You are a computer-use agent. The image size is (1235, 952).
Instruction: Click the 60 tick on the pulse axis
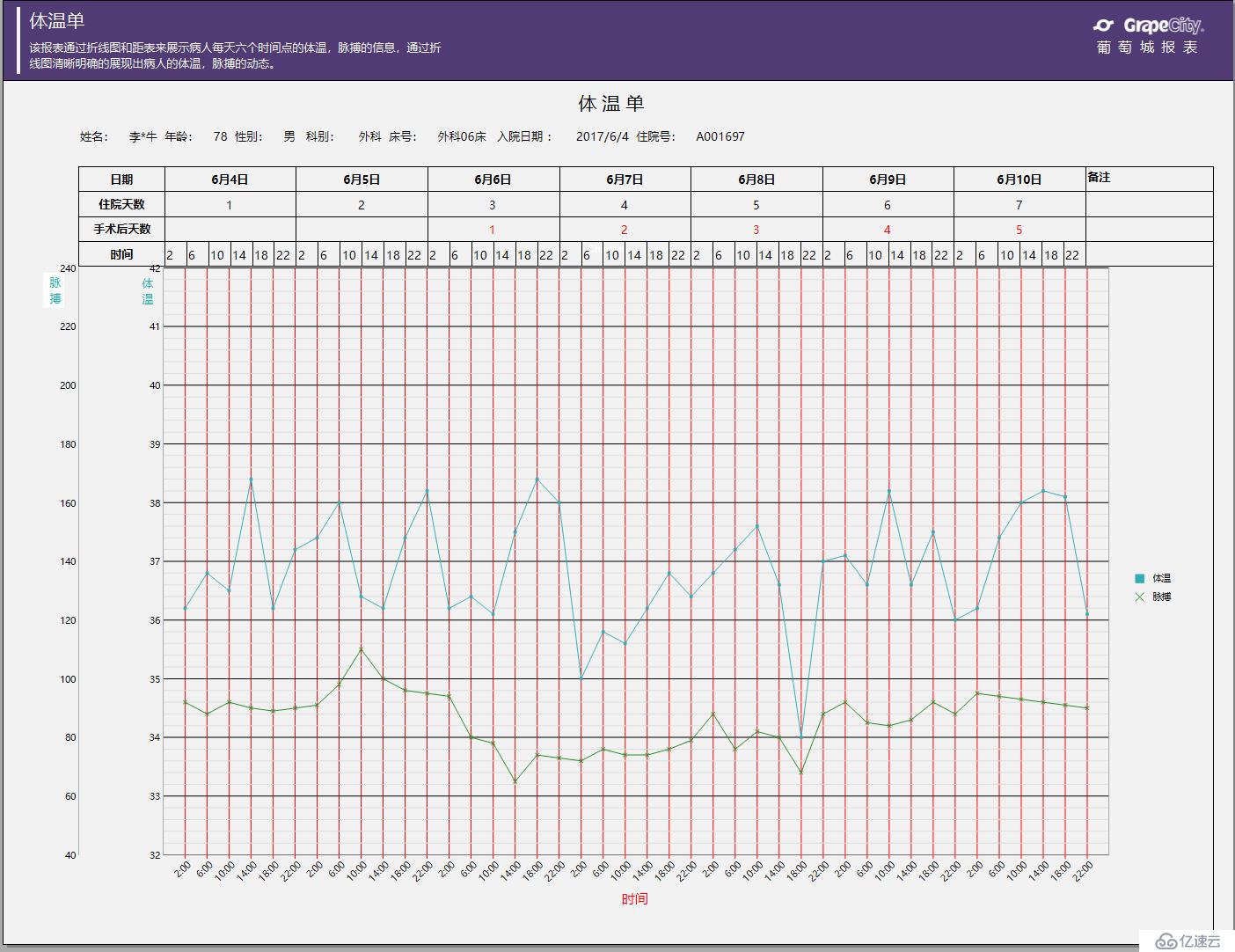click(x=70, y=796)
